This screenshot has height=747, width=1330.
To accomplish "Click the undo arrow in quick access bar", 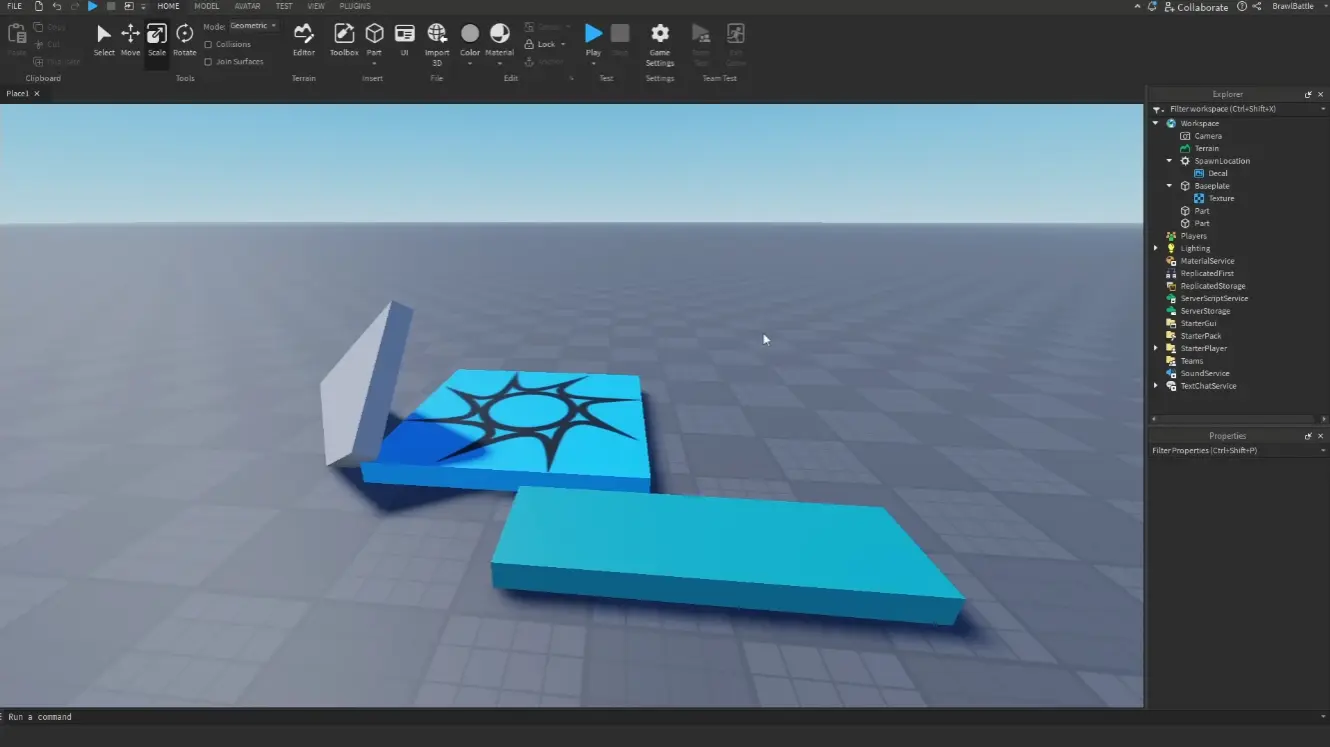I will (x=57, y=6).
